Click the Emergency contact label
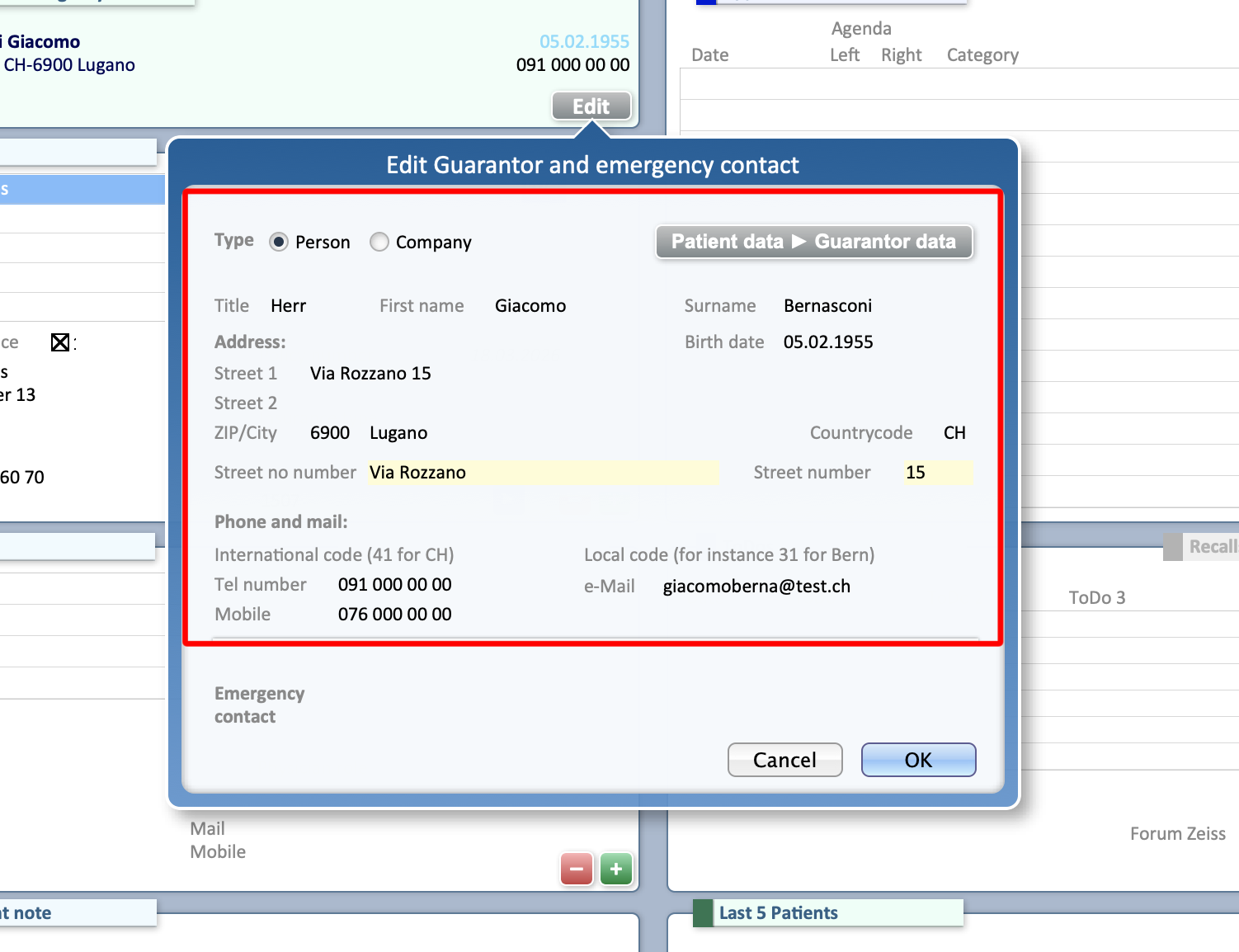The height and width of the screenshot is (952, 1239). (260, 705)
